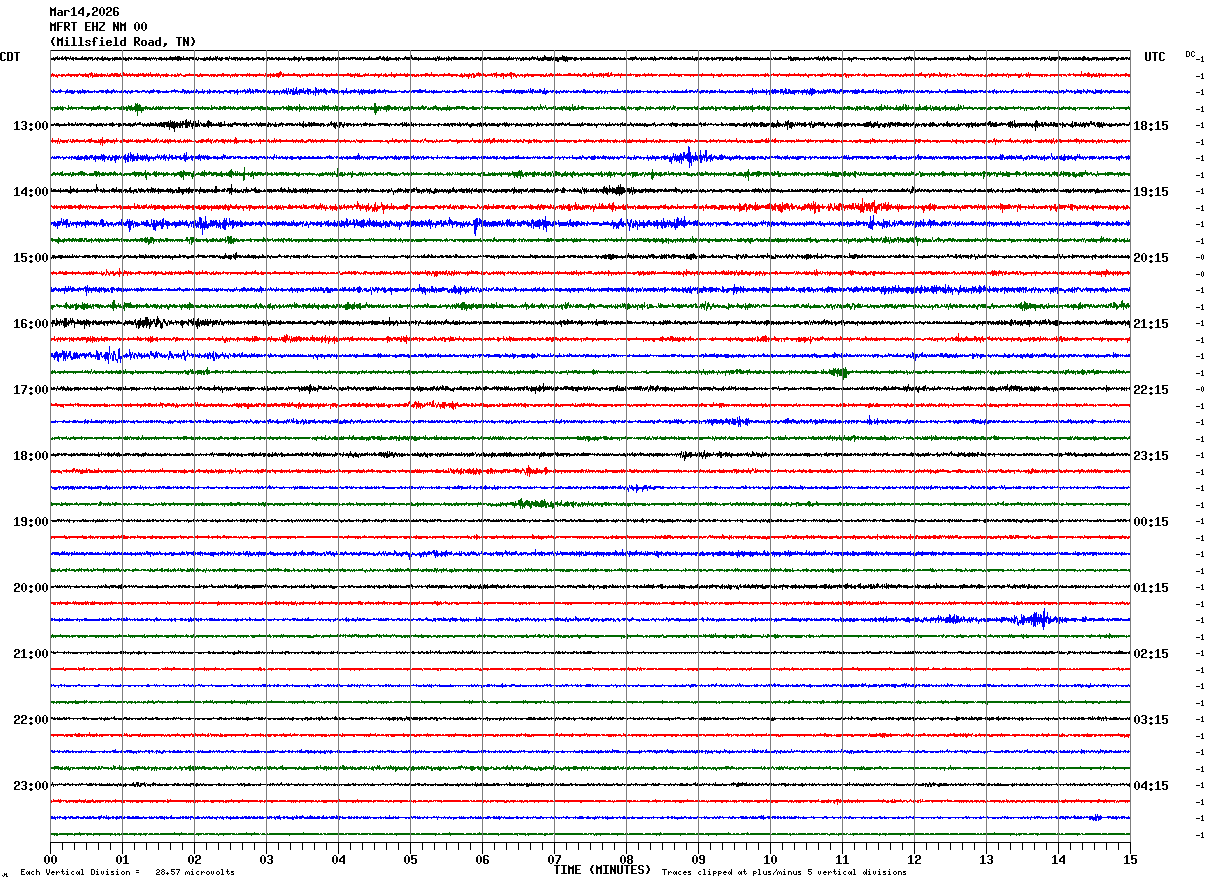The width and height of the screenshot is (1210, 886).
Task: Select minute 11 on the time axis
Action: 842,860
